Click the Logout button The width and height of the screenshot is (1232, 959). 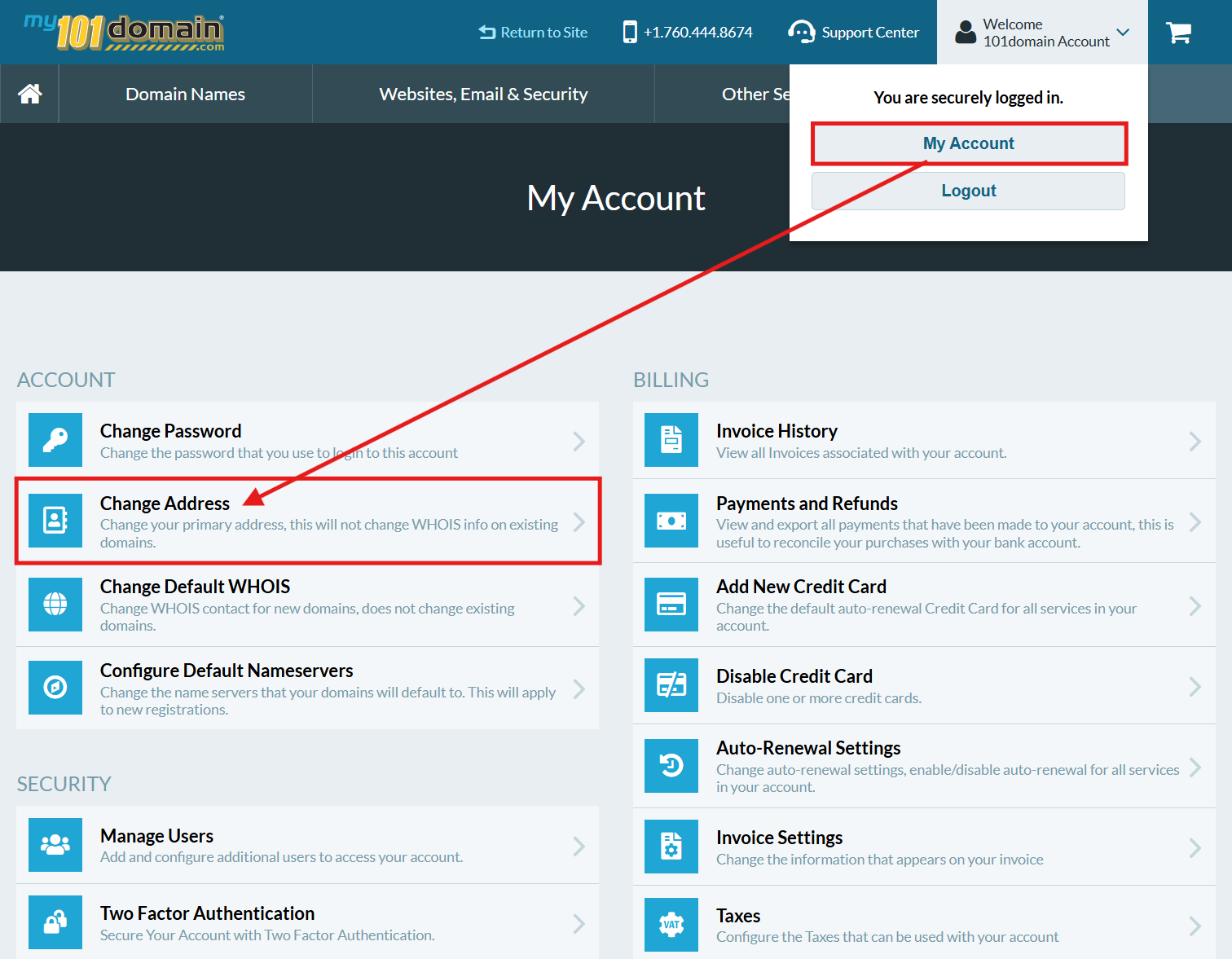point(968,190)
